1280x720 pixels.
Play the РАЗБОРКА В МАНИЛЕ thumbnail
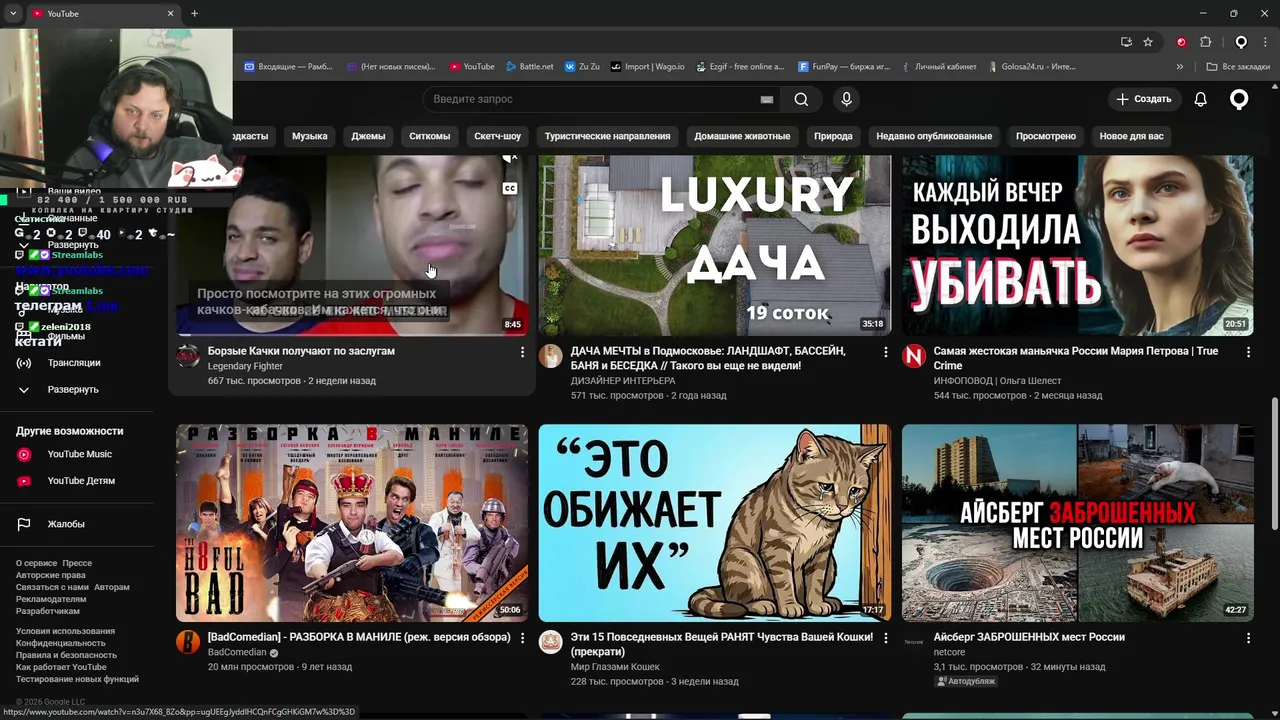click(x=352, y=523)
